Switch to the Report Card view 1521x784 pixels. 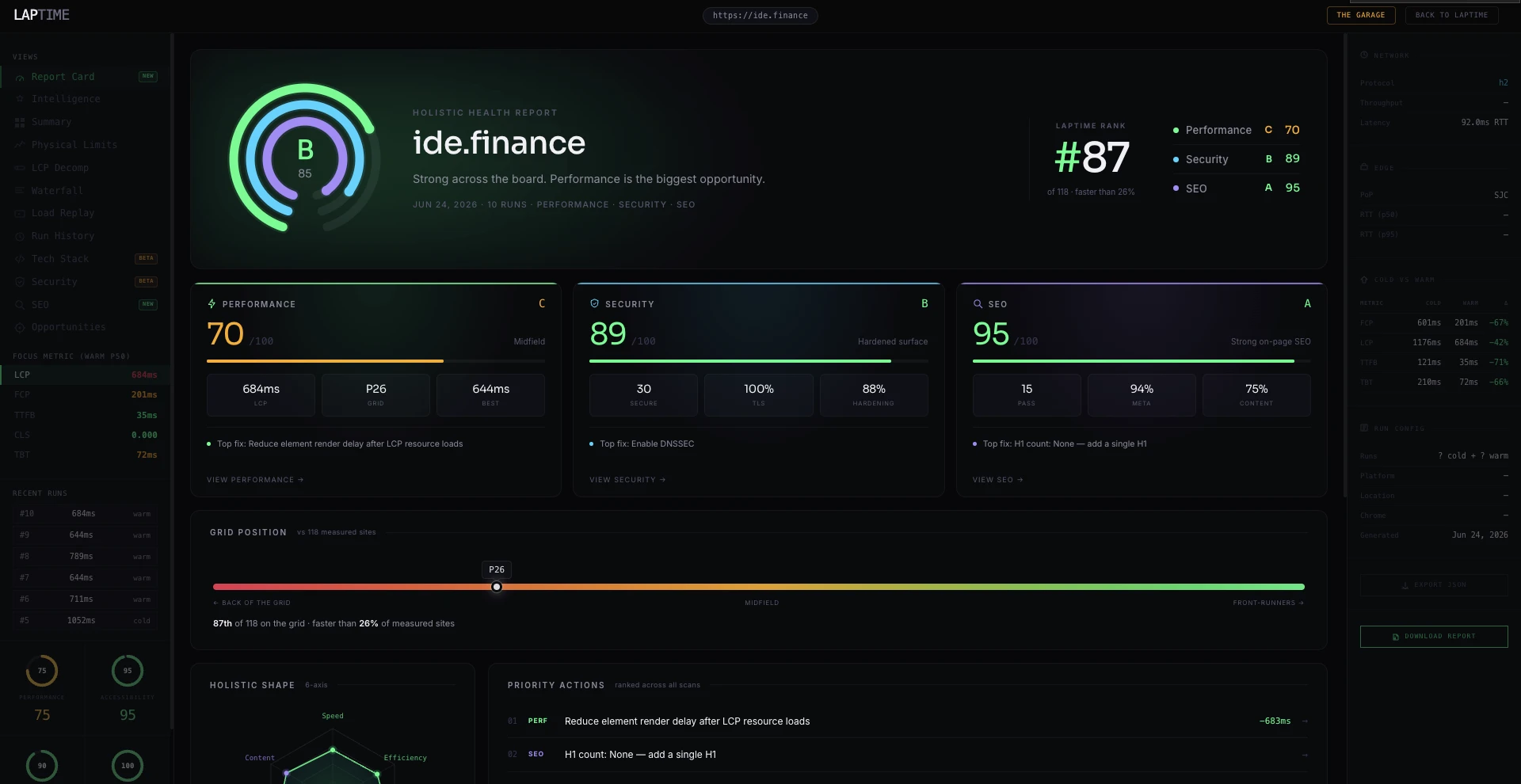coord(86,77)
